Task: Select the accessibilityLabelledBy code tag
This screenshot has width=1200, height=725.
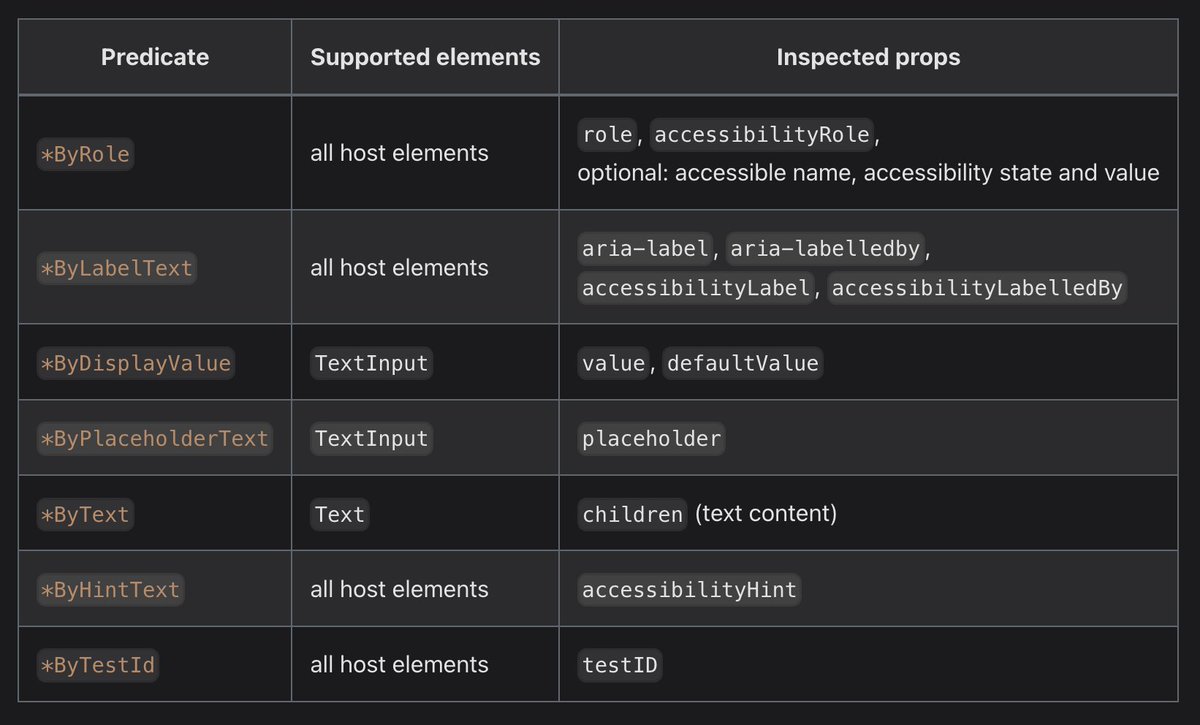Action: (x=977, y=288)
